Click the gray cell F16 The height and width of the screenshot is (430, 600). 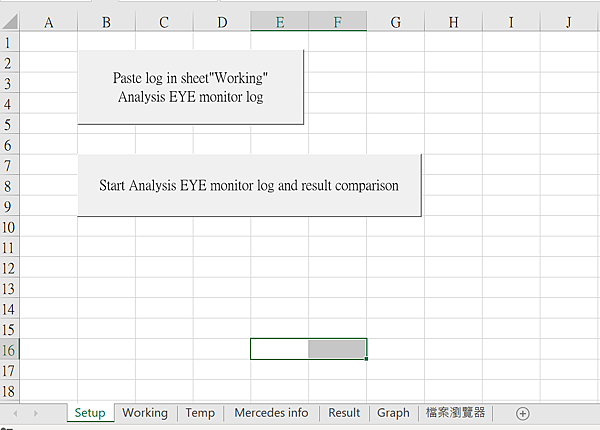pyautogui.click(x=338, y=349)
